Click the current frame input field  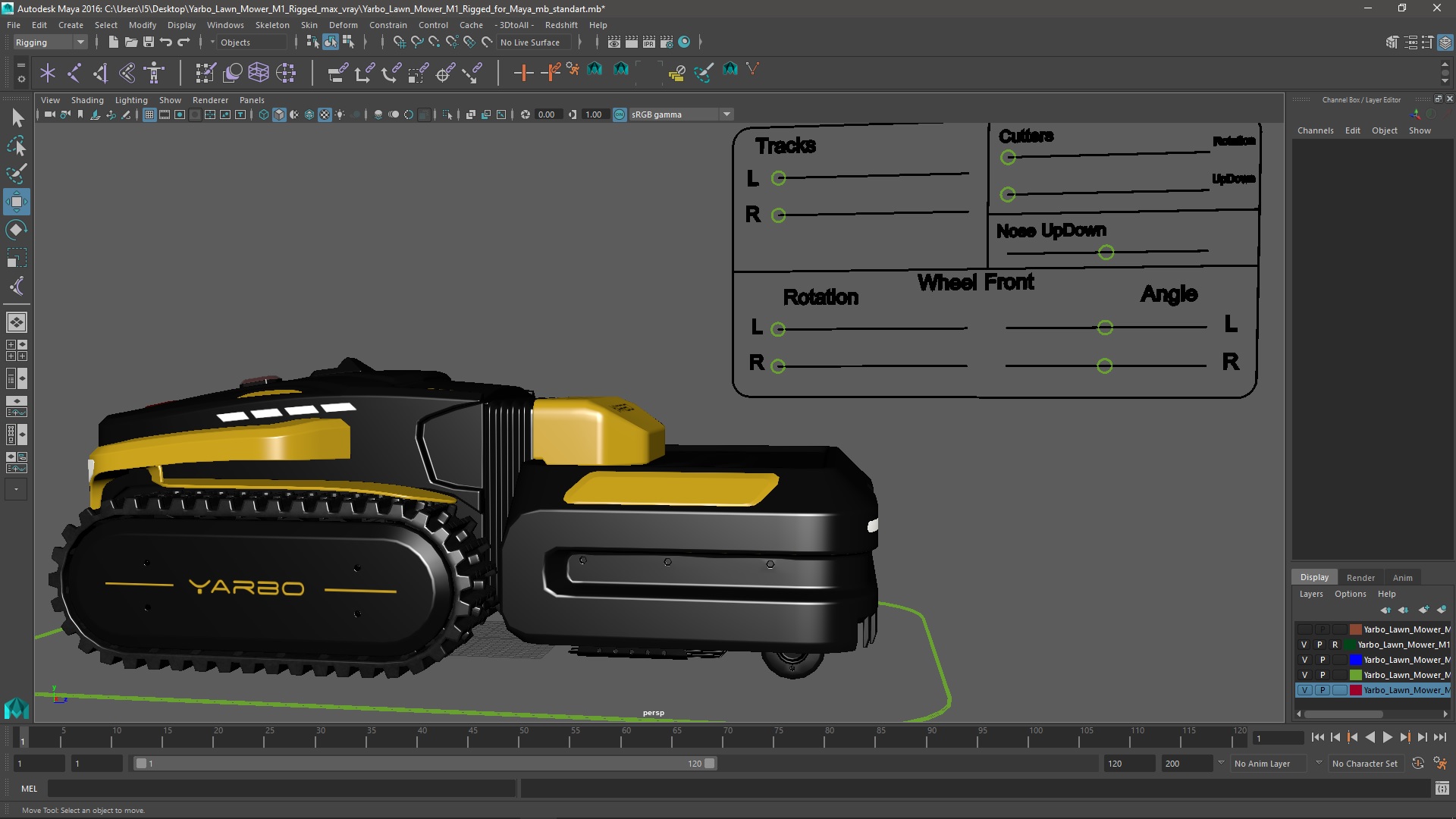pos(1279,738)
